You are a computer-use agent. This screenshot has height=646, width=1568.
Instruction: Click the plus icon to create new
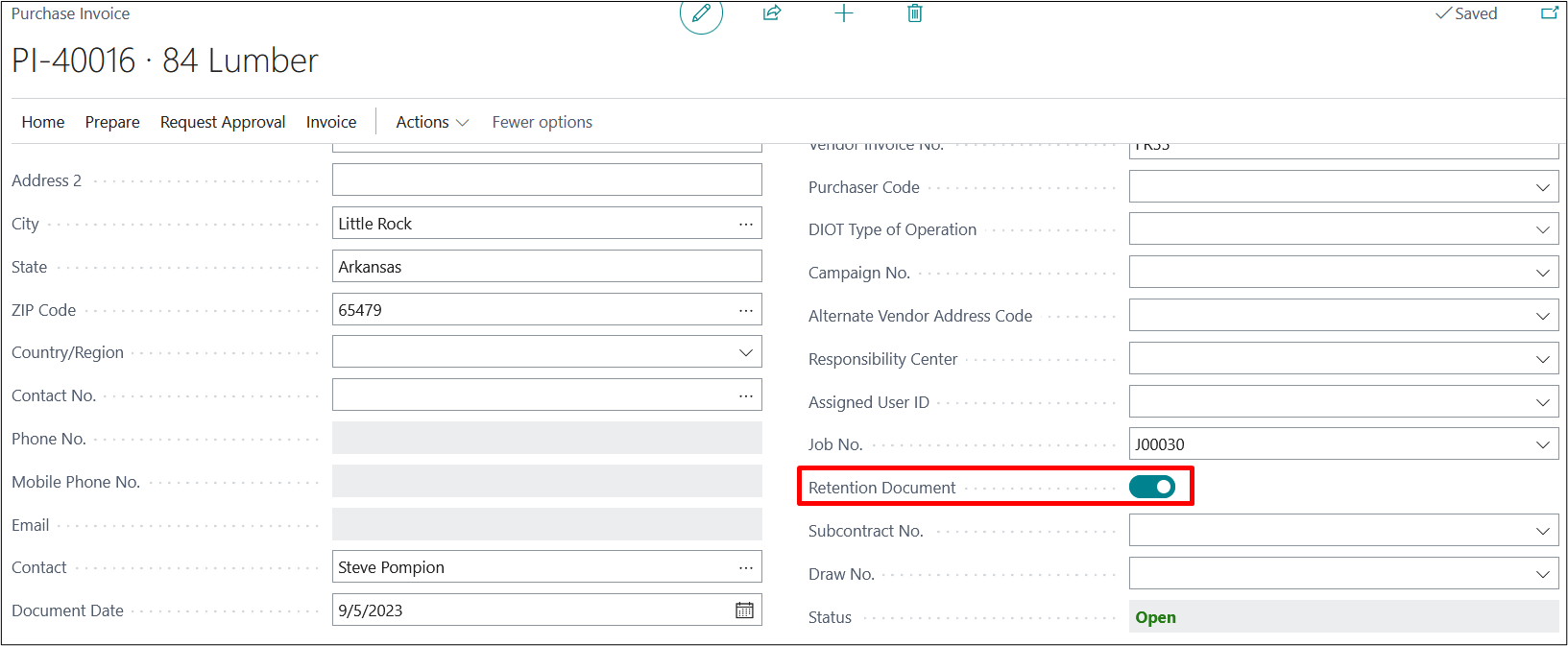click(844, 13)
